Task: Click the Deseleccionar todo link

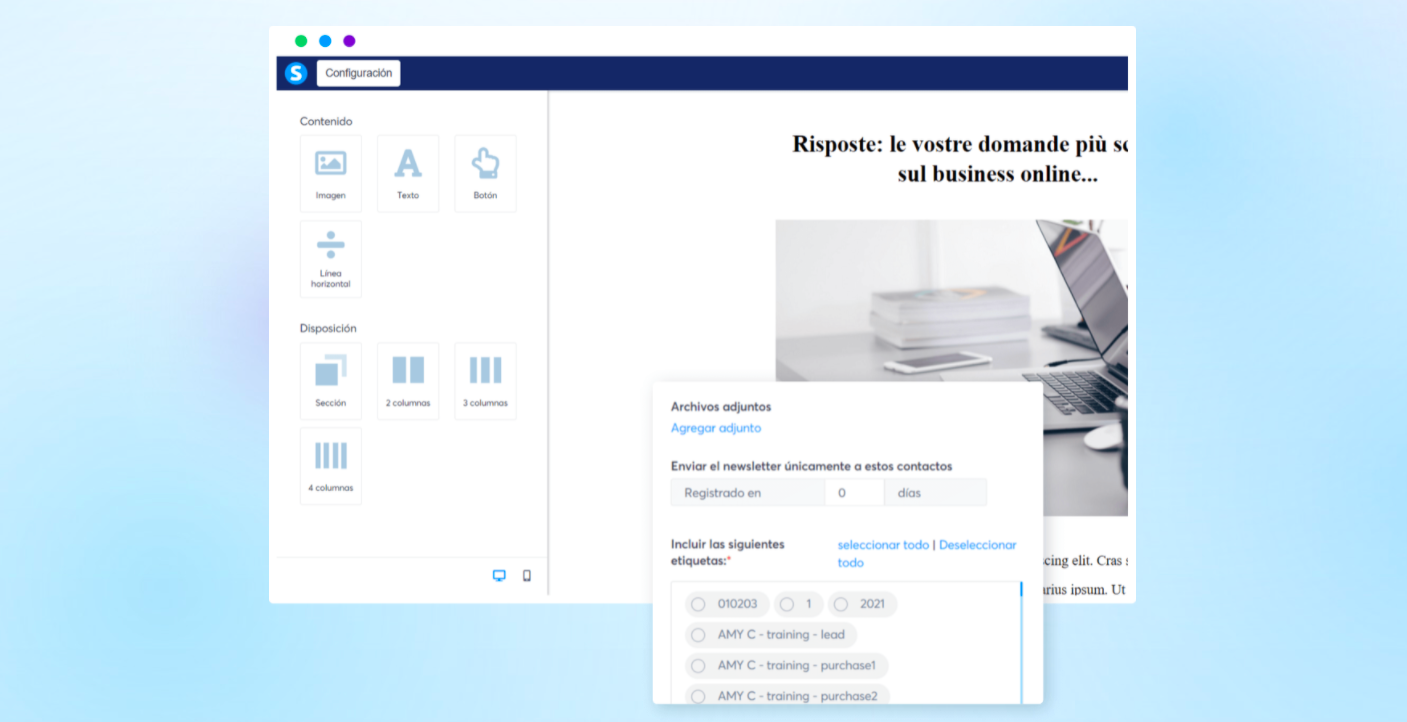Action: pos(977,545)
